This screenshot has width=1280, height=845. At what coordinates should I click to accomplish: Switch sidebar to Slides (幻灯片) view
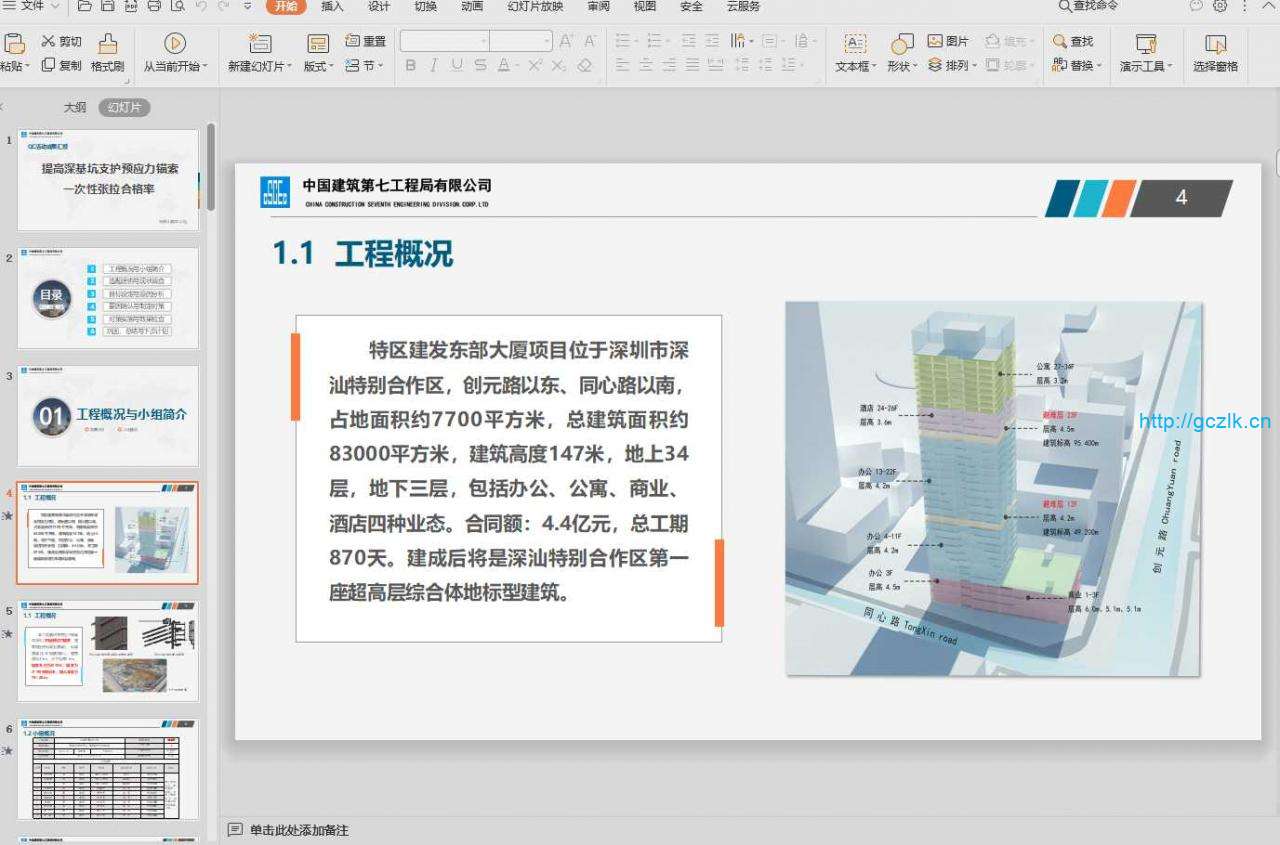click(124, 107)
